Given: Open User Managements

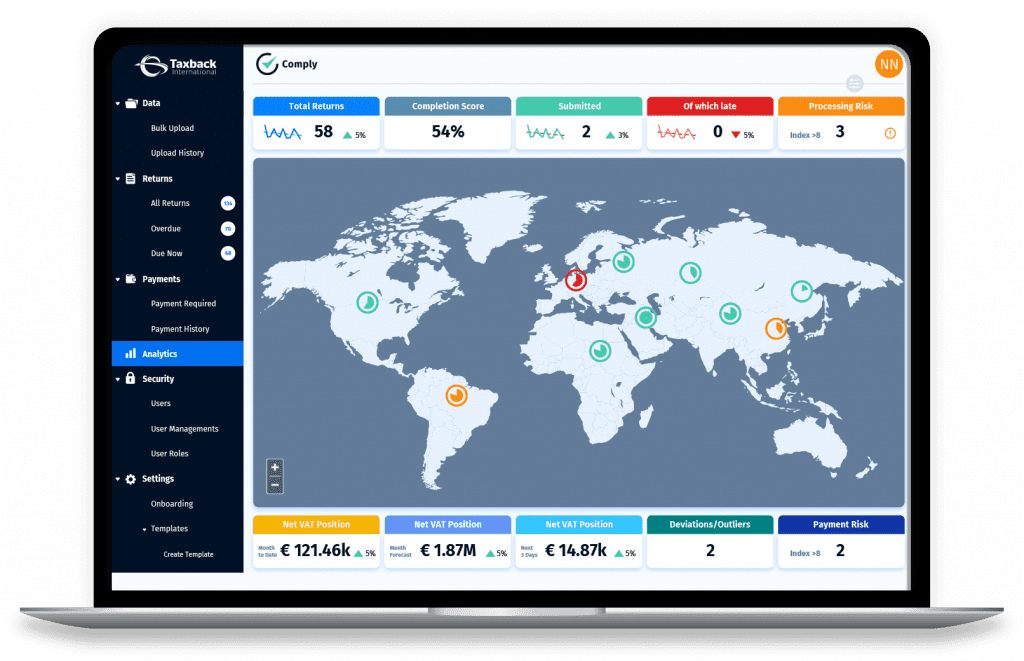Looking at the screenshot, I should (185, 429).
